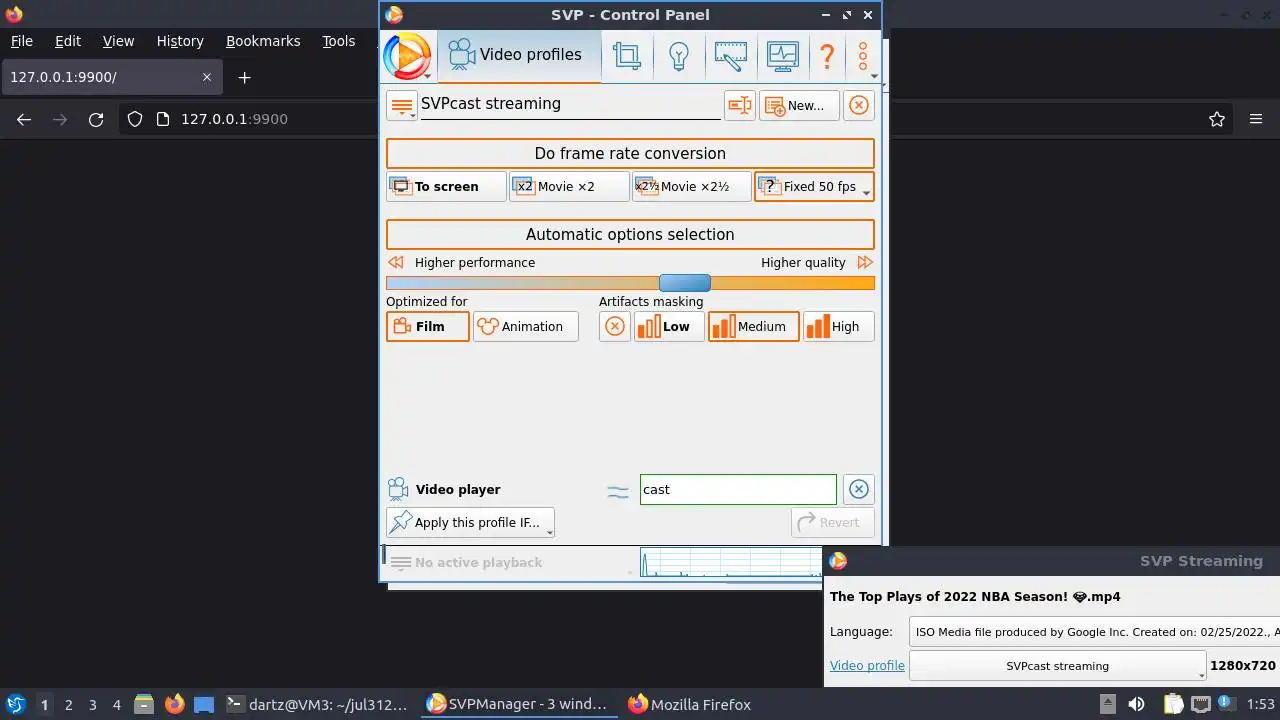Open the performance monitor tab icon
The image size is (1280, 720).
tap(782, 55)
